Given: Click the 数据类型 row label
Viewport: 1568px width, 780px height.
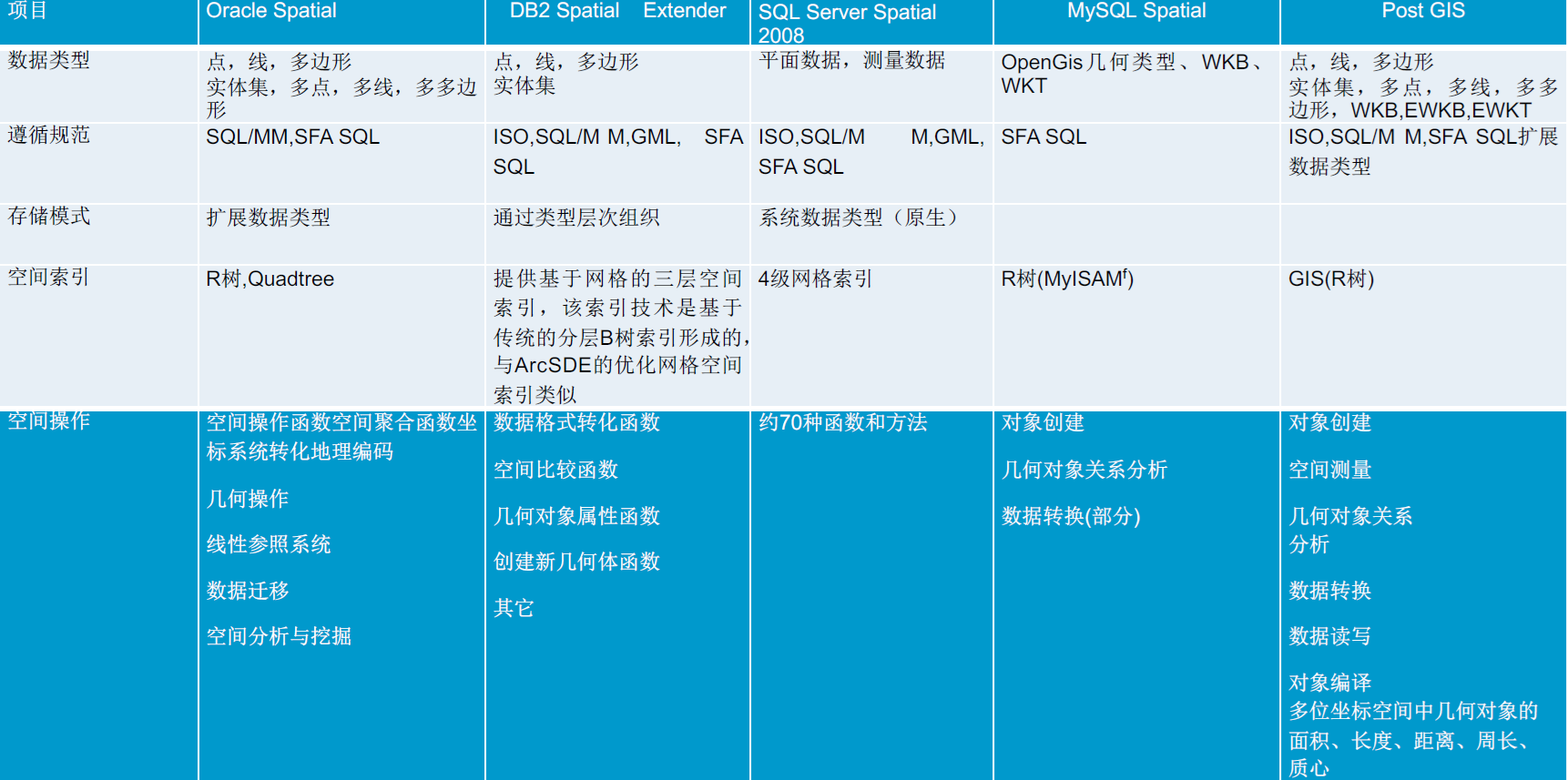Looking at the screenshot, I should click(x=49, y=60).
